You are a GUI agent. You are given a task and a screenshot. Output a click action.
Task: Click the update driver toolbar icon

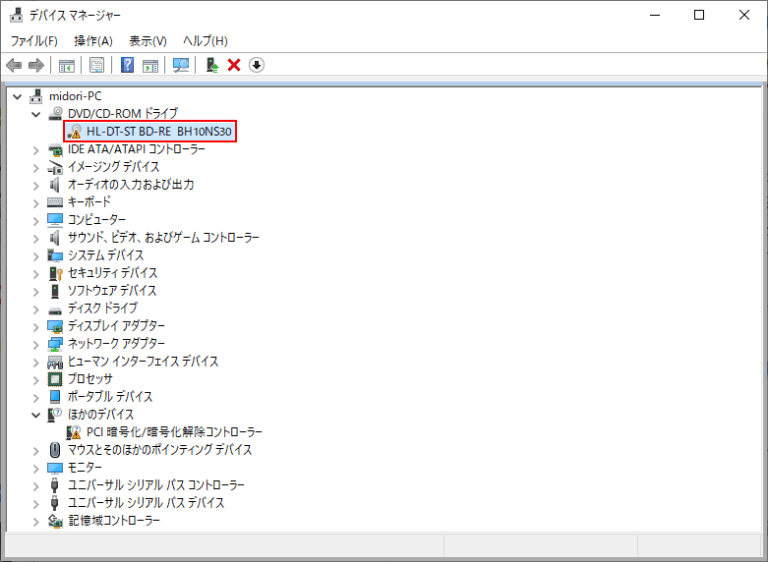(212, 65)
